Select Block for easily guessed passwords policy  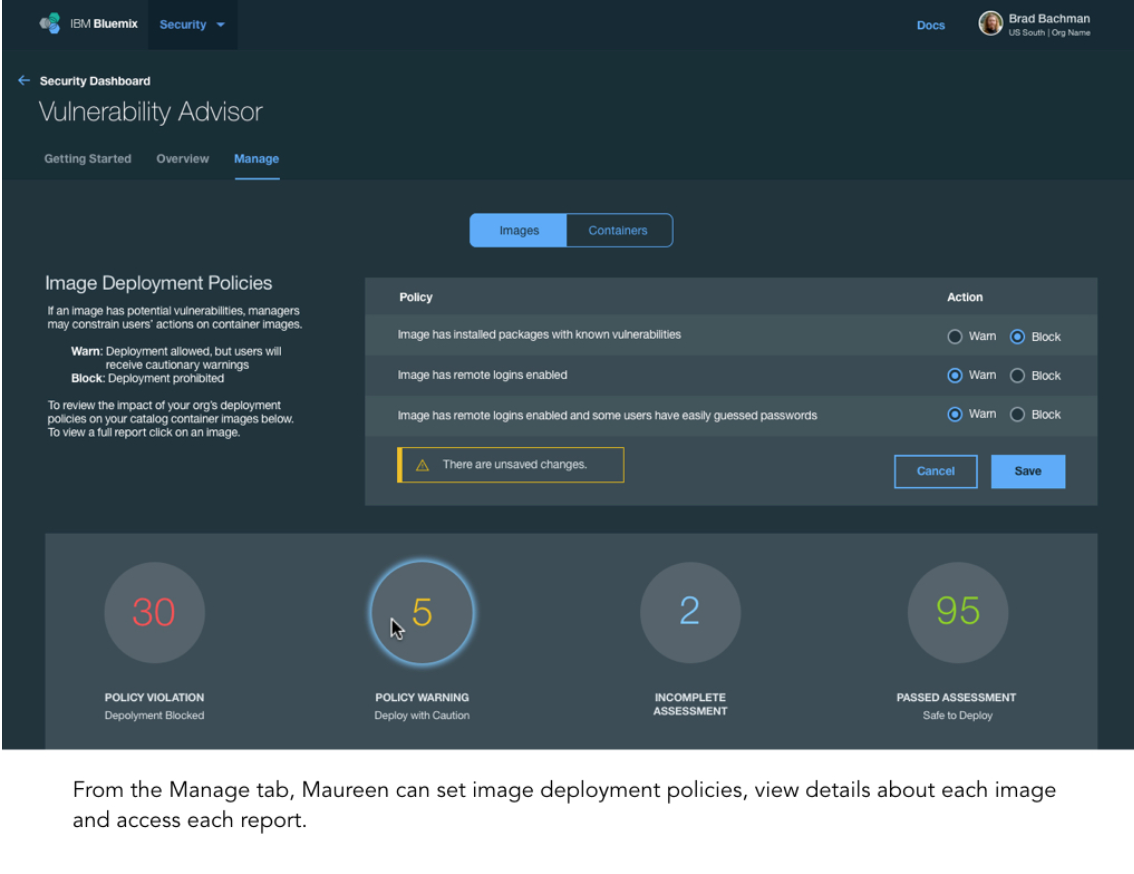click(x=1018, y=415)
